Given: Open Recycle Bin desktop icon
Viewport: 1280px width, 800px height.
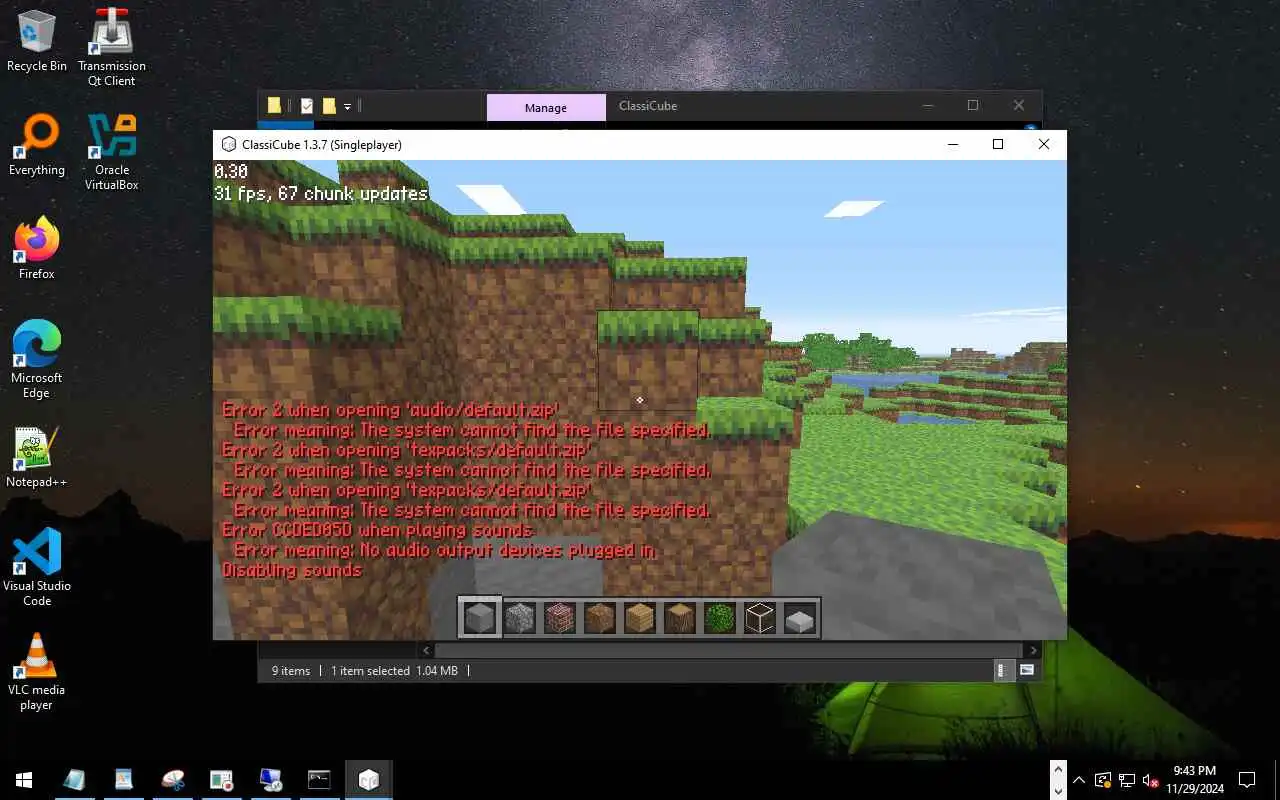Looking at the screenshot, I should point(37,41).
